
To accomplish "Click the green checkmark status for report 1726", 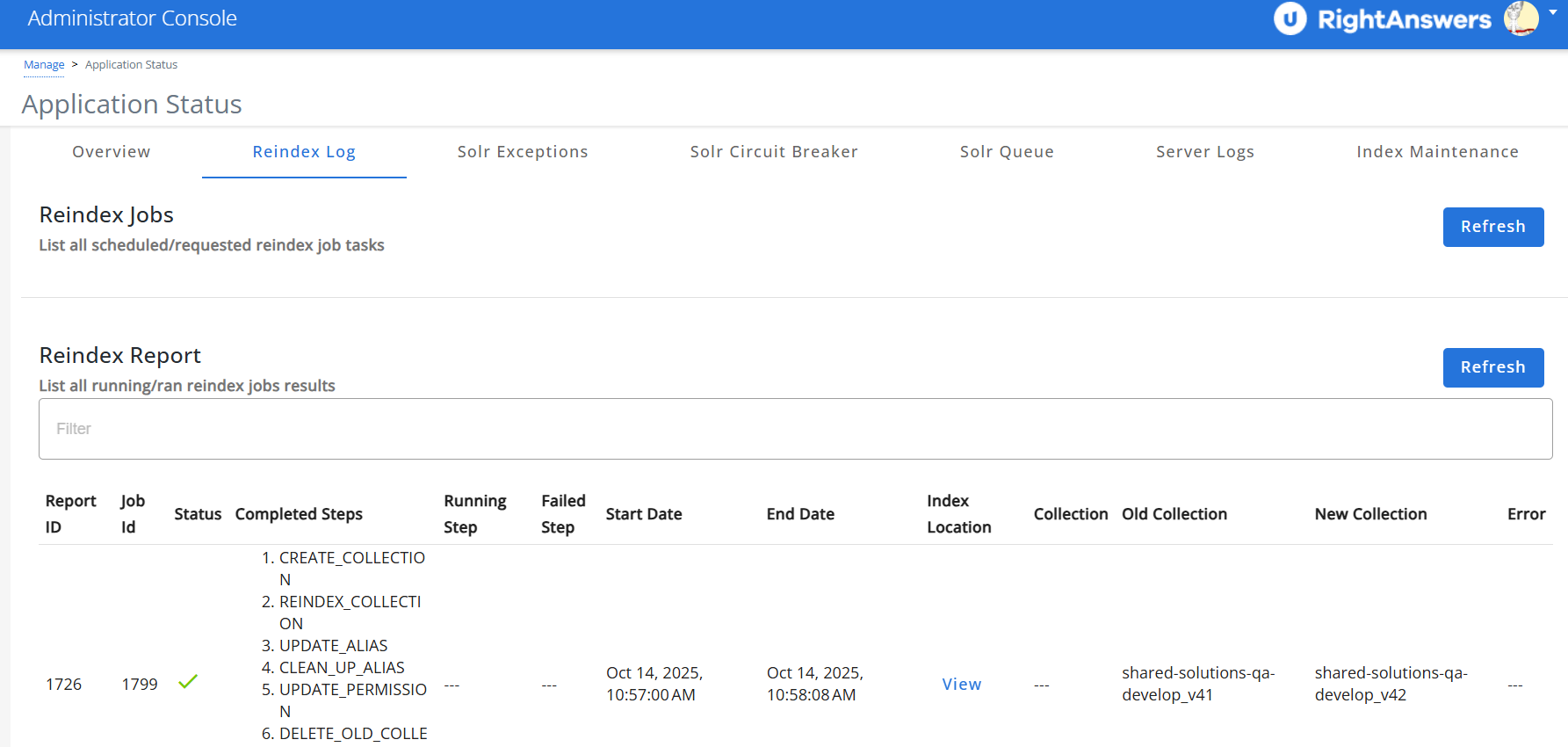I will [x=188, y=682].
